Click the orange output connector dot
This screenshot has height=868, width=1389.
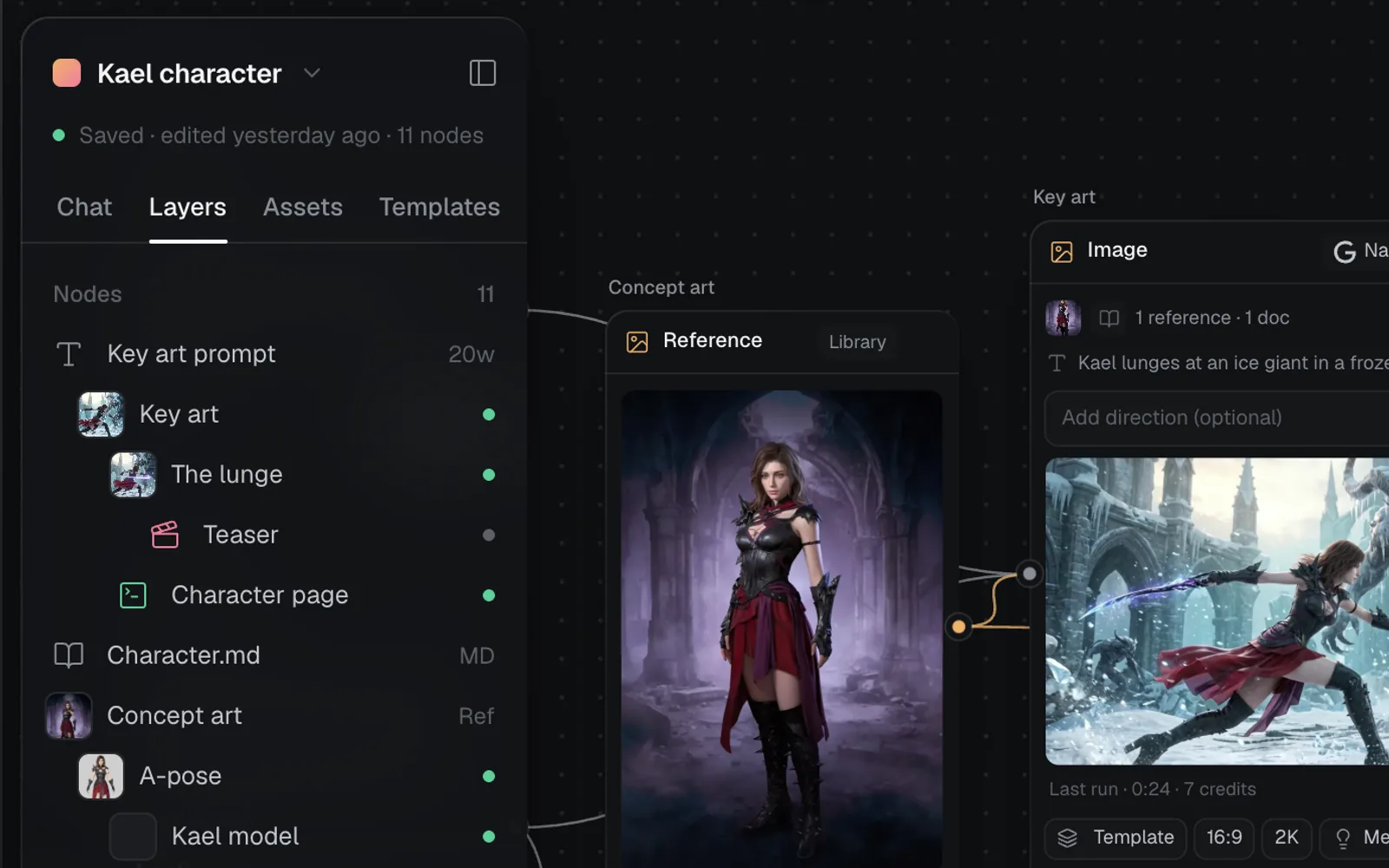pos(958,627)
